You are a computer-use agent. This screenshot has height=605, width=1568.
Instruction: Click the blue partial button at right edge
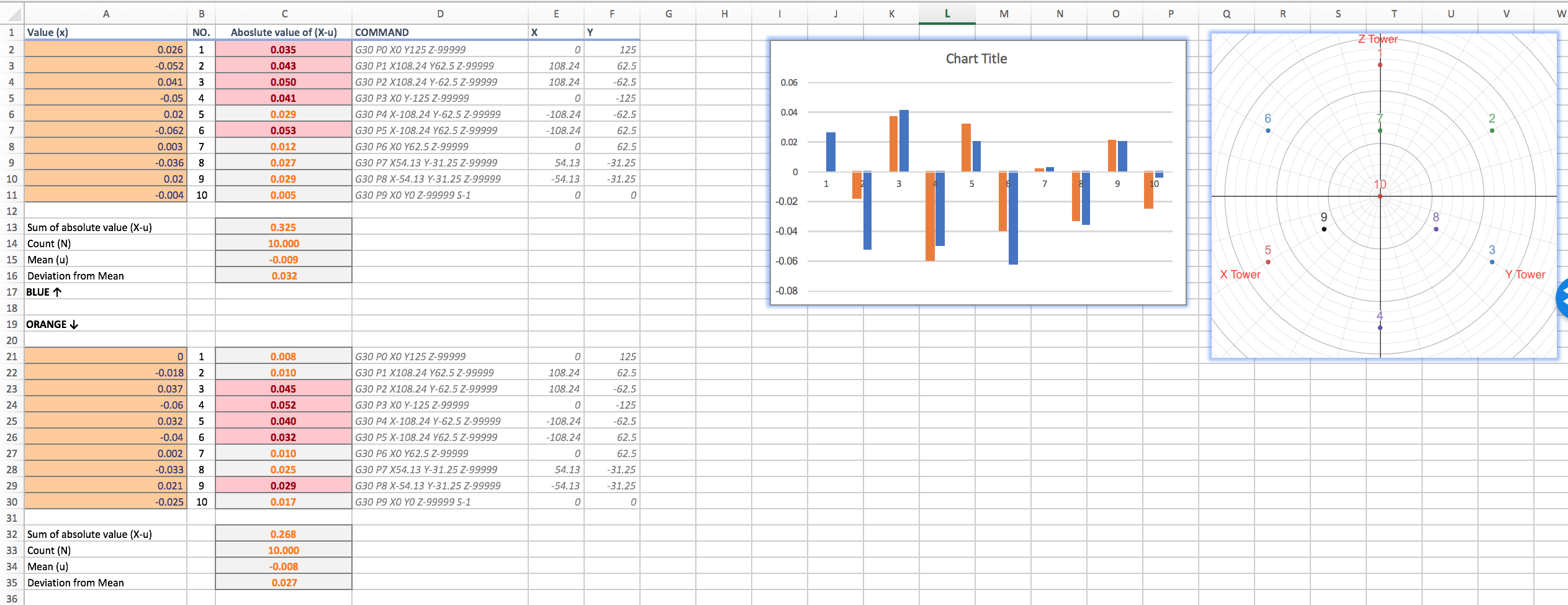click(1562, 299)
